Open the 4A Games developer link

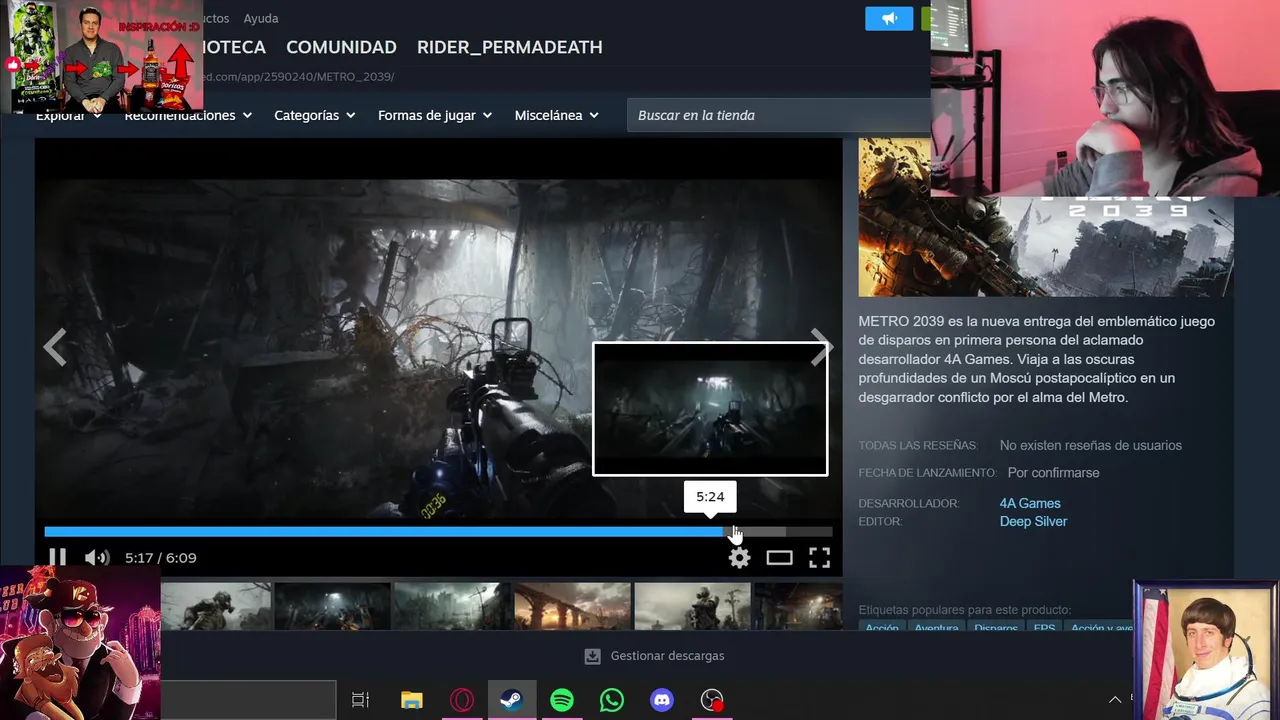[1030, 503]
